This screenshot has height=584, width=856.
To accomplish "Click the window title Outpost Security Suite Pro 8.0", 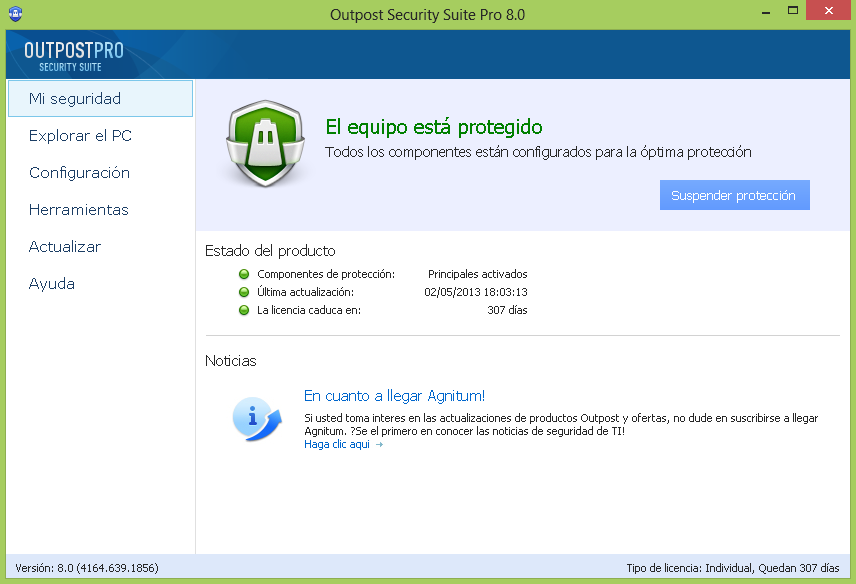I will [427, 15].
